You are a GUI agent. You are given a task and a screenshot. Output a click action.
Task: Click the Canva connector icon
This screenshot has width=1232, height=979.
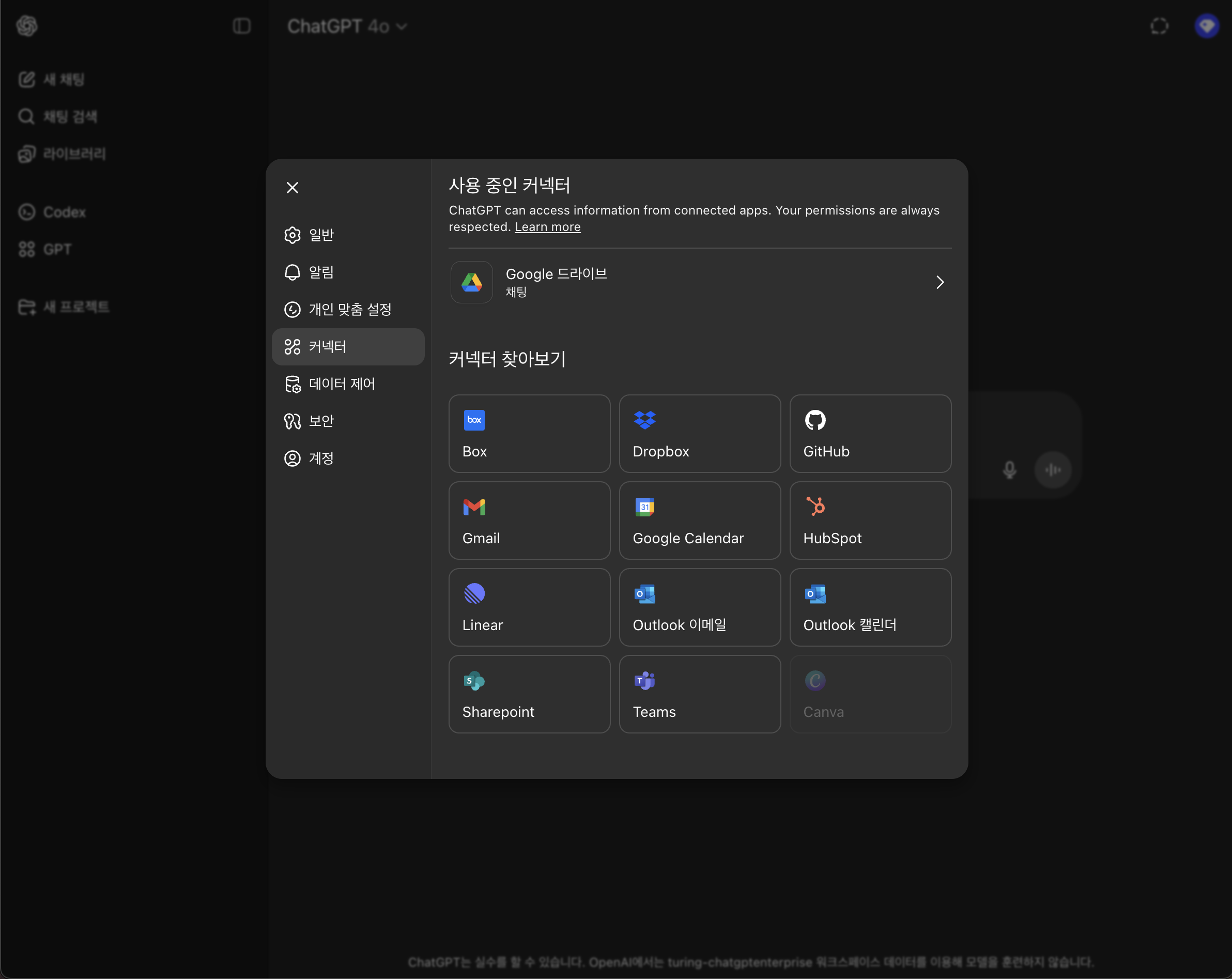point(815,681)
